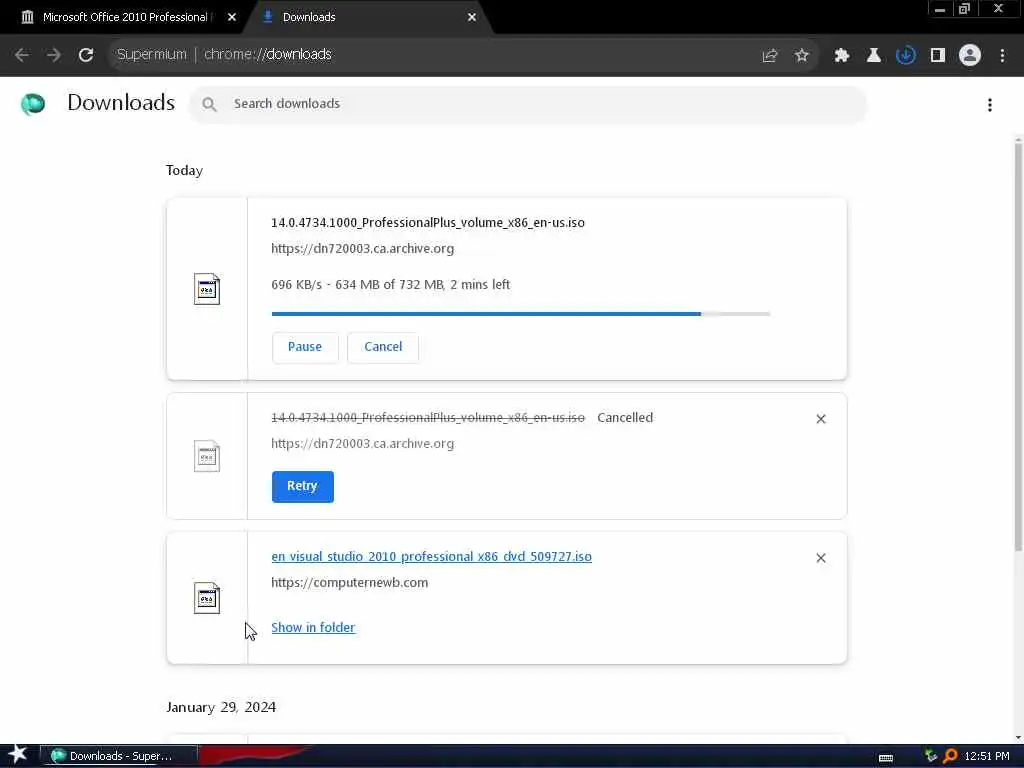The image size is (1024, 768).
Task: Open en_visual_studio_2010_professional ISO file link
Action: pos(432,556)
